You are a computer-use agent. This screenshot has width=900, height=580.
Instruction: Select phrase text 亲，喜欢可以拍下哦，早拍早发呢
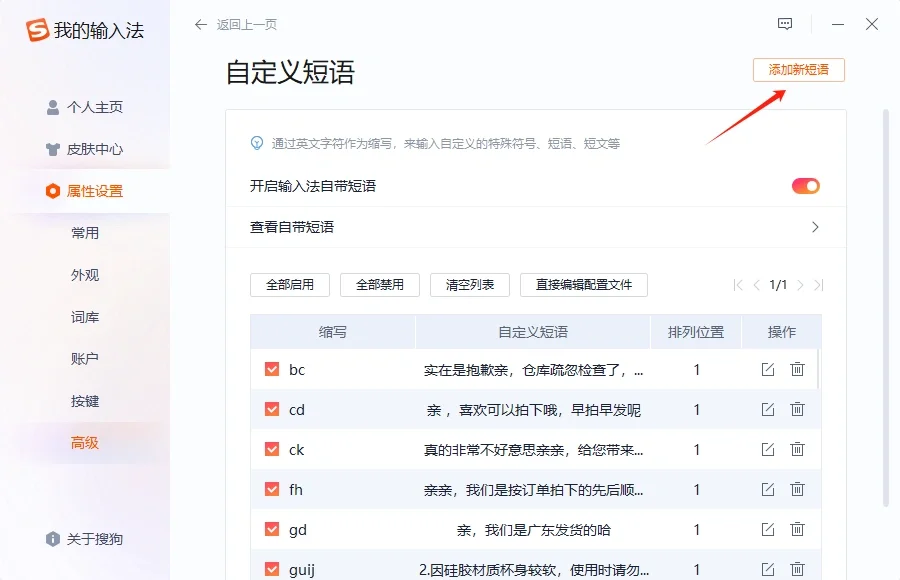click(533, 410)
